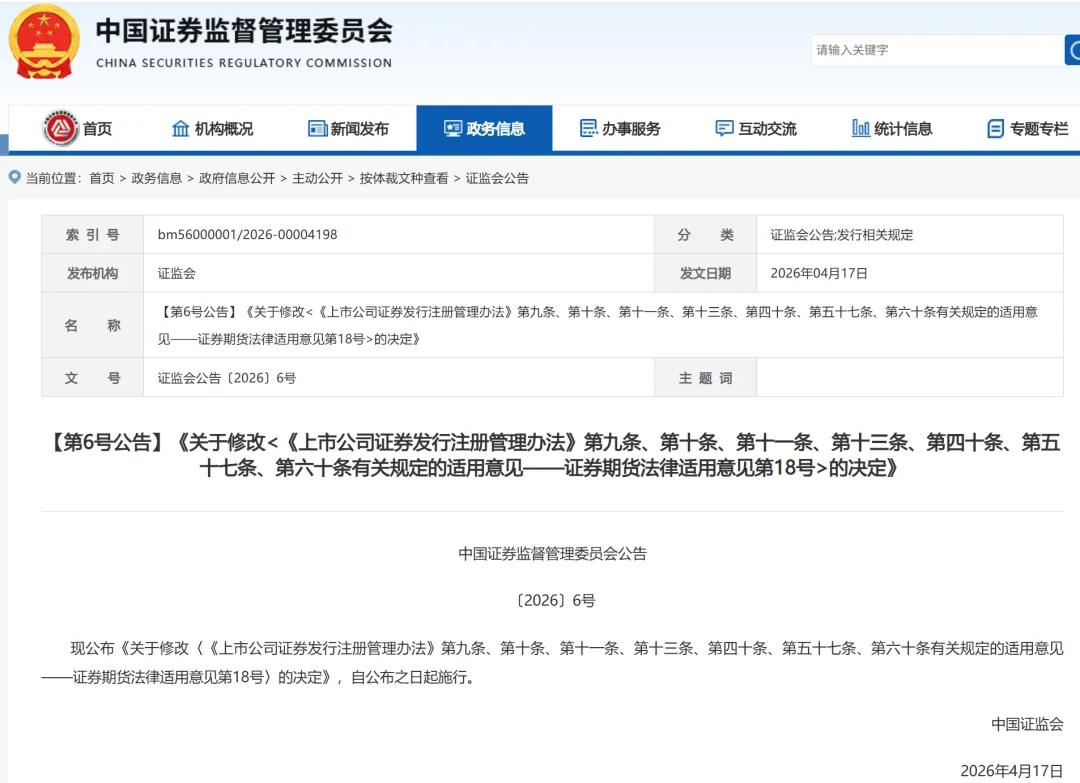Screen dimensions: 1080x783
Task: Click the round CSRC seal icon left of 首页
Action: [60, 128]
